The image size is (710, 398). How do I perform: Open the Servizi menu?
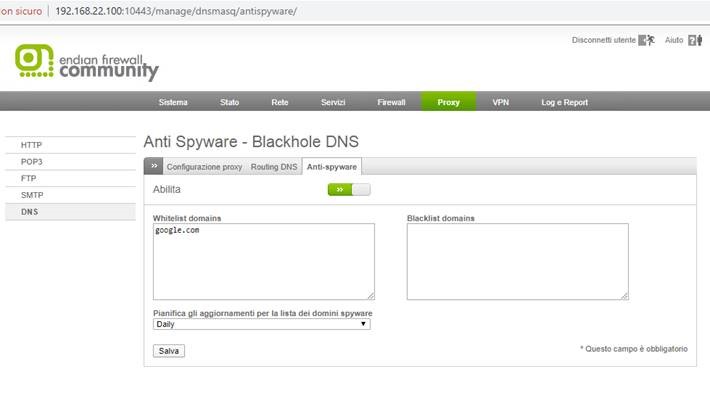coord(333,102)
